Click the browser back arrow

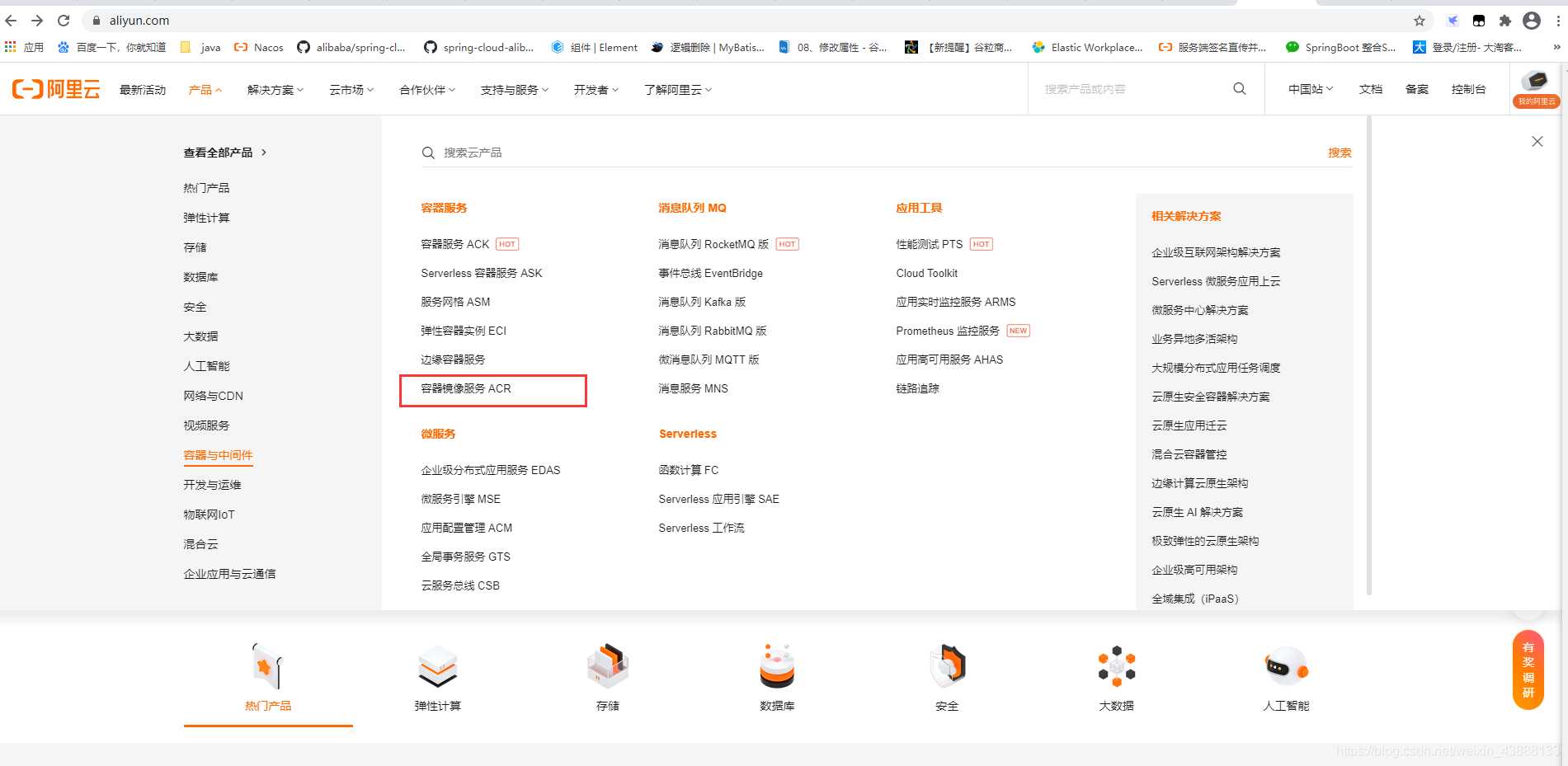11,21
